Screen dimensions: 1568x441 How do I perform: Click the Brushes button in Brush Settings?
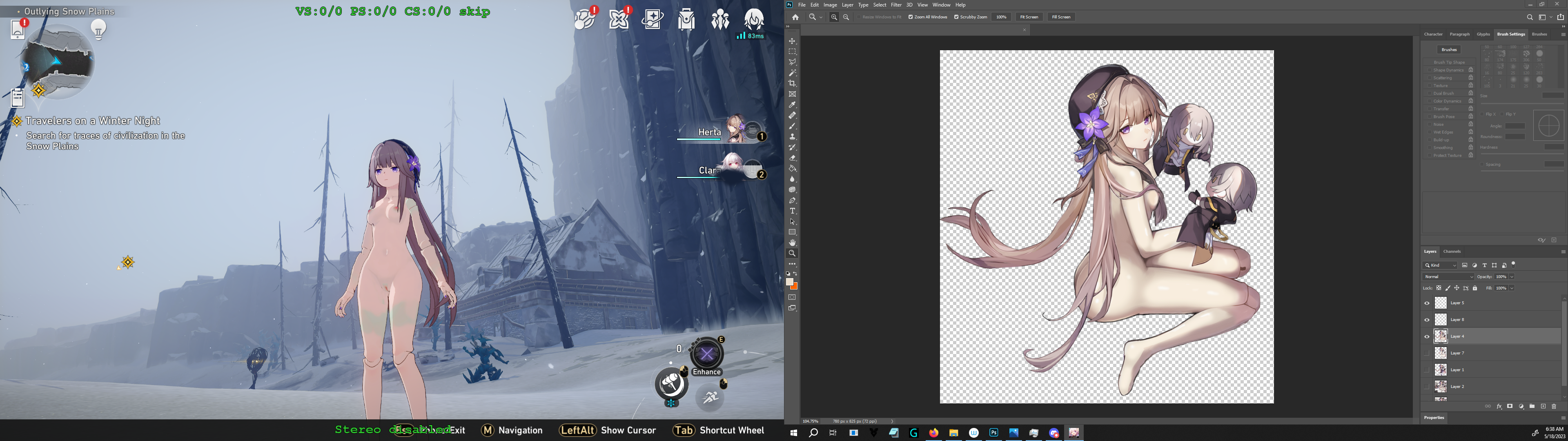click(1449, 49)
